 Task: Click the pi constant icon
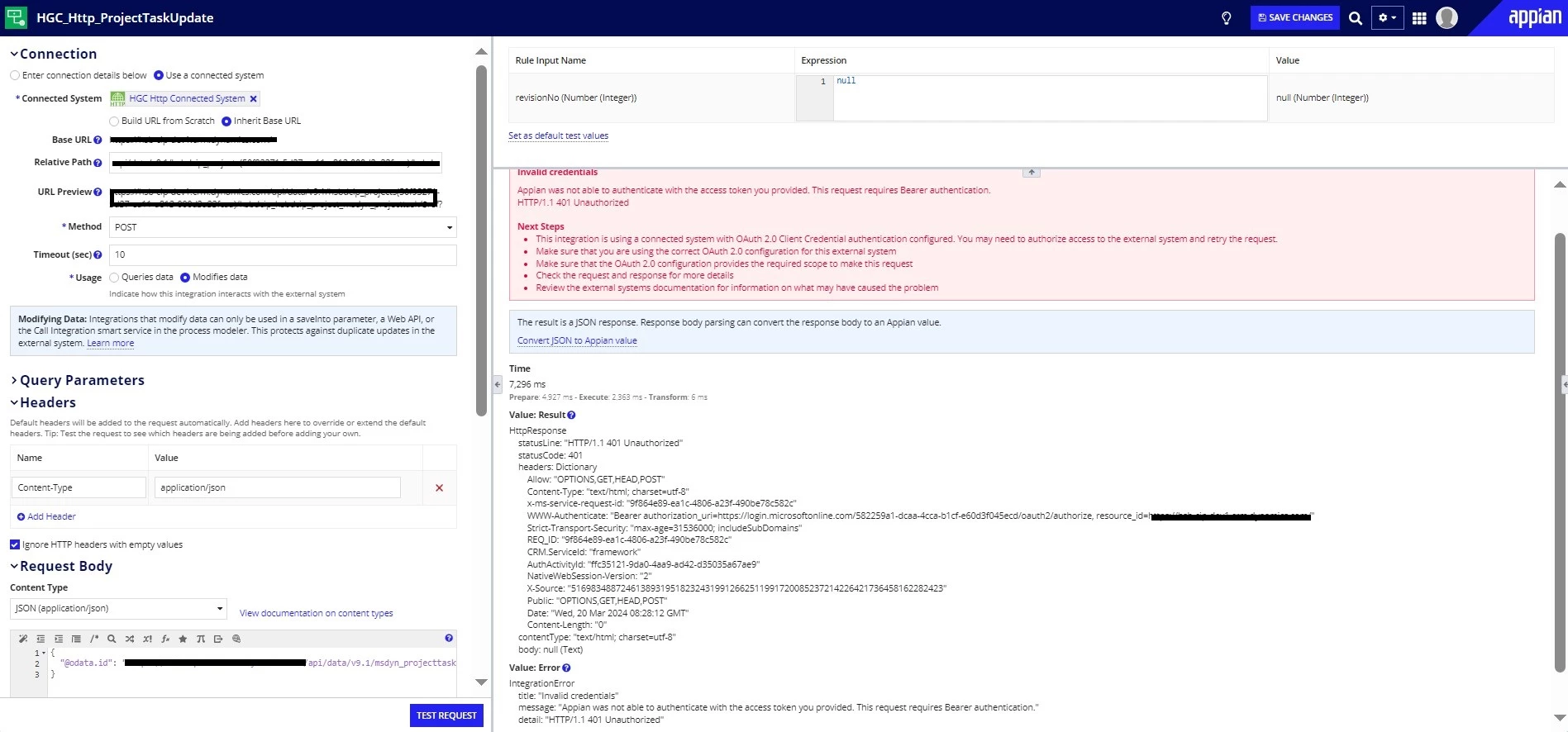point(200,639)
